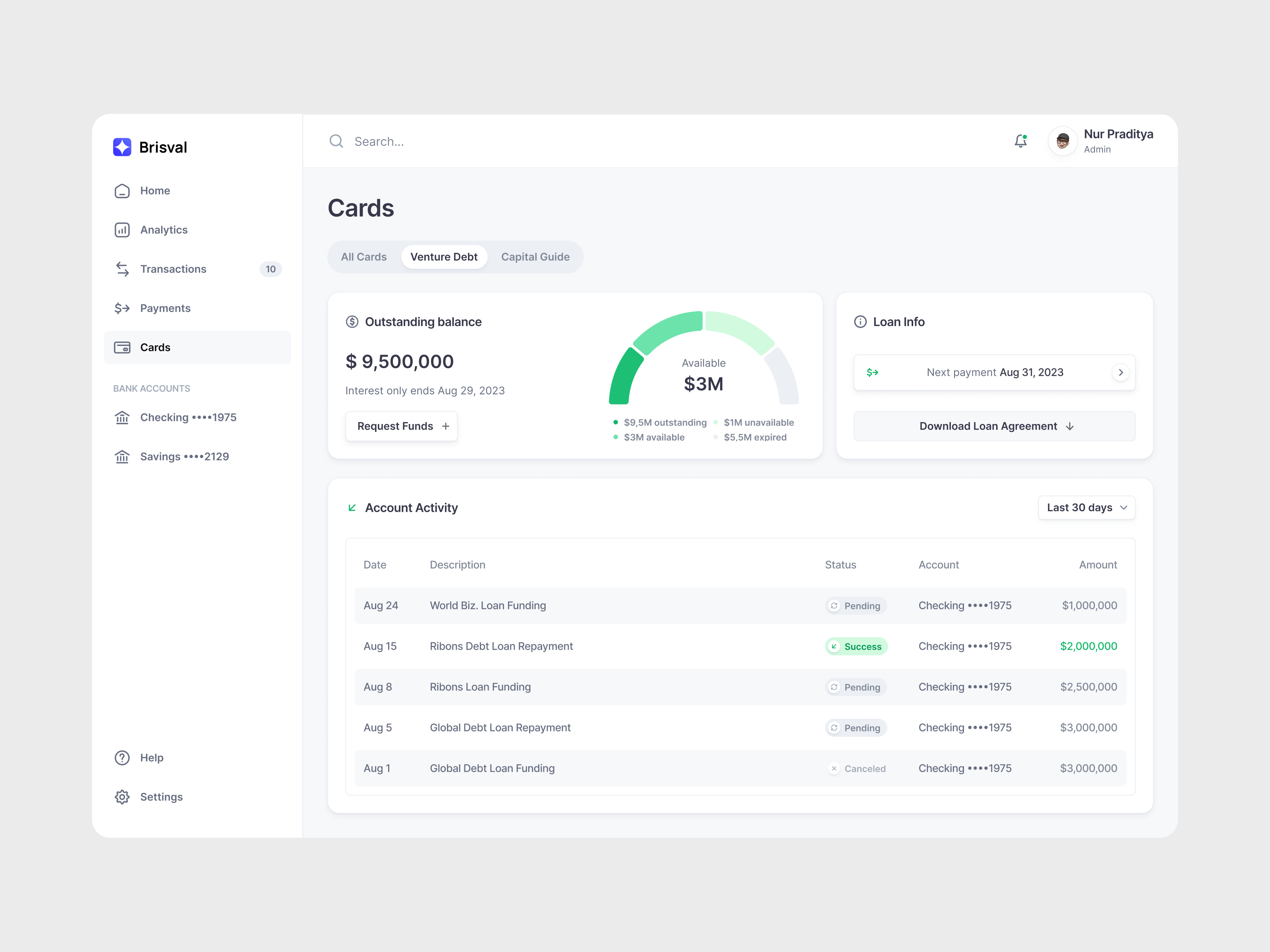Click the Request Funds button

click(x=401, y=426)
